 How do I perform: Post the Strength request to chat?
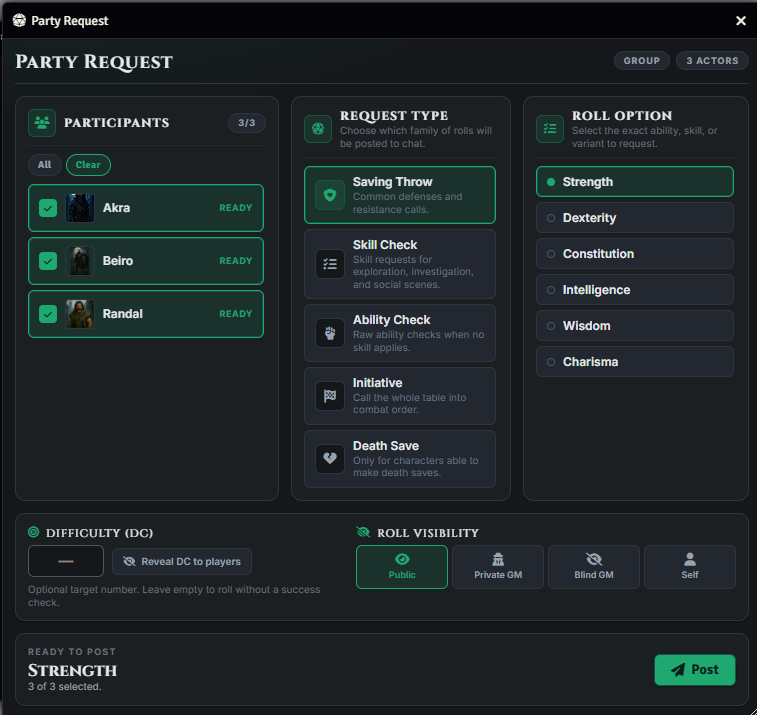coord(695,670)
